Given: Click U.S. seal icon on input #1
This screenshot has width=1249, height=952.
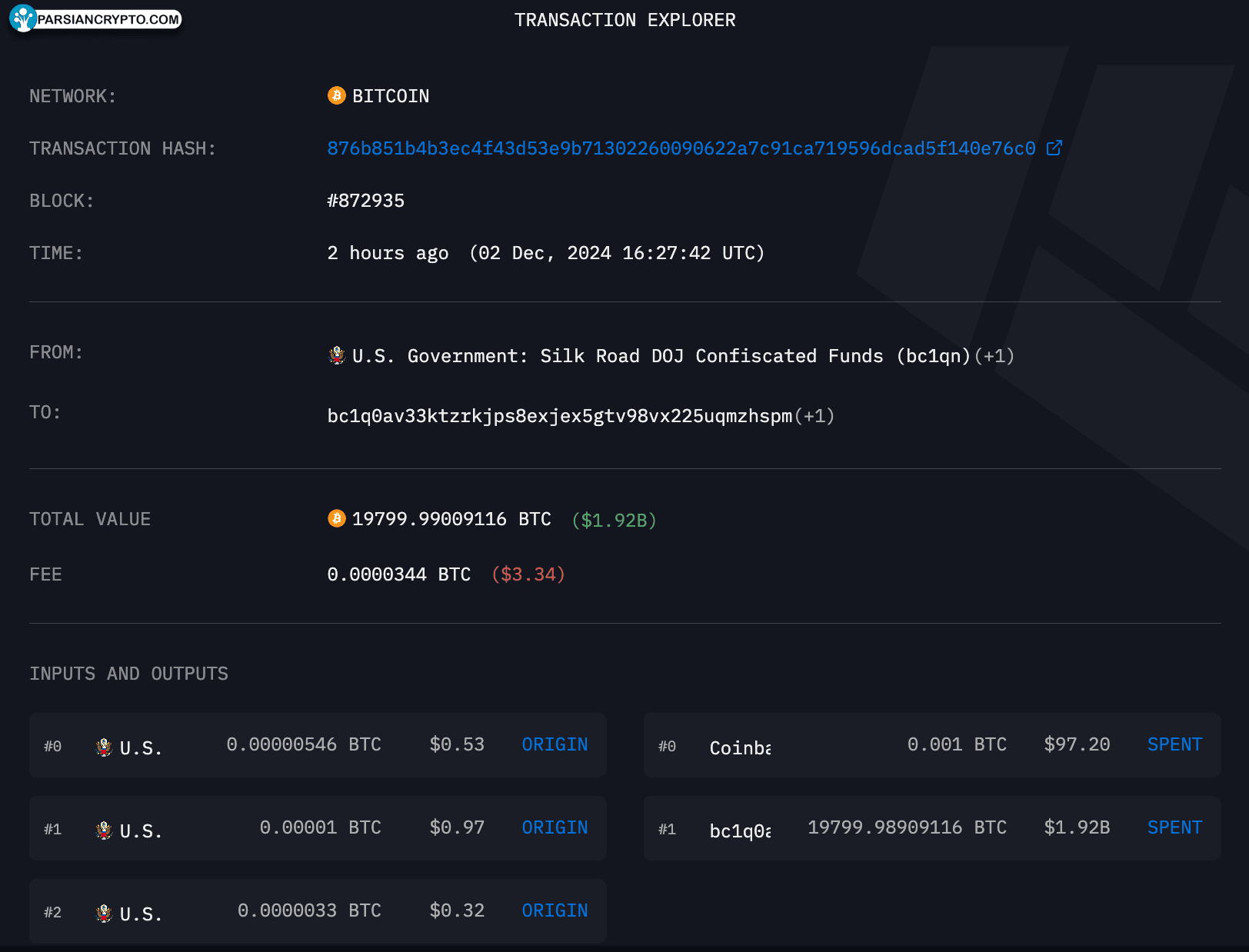Looking at the screenshot, I should (104, 830).
